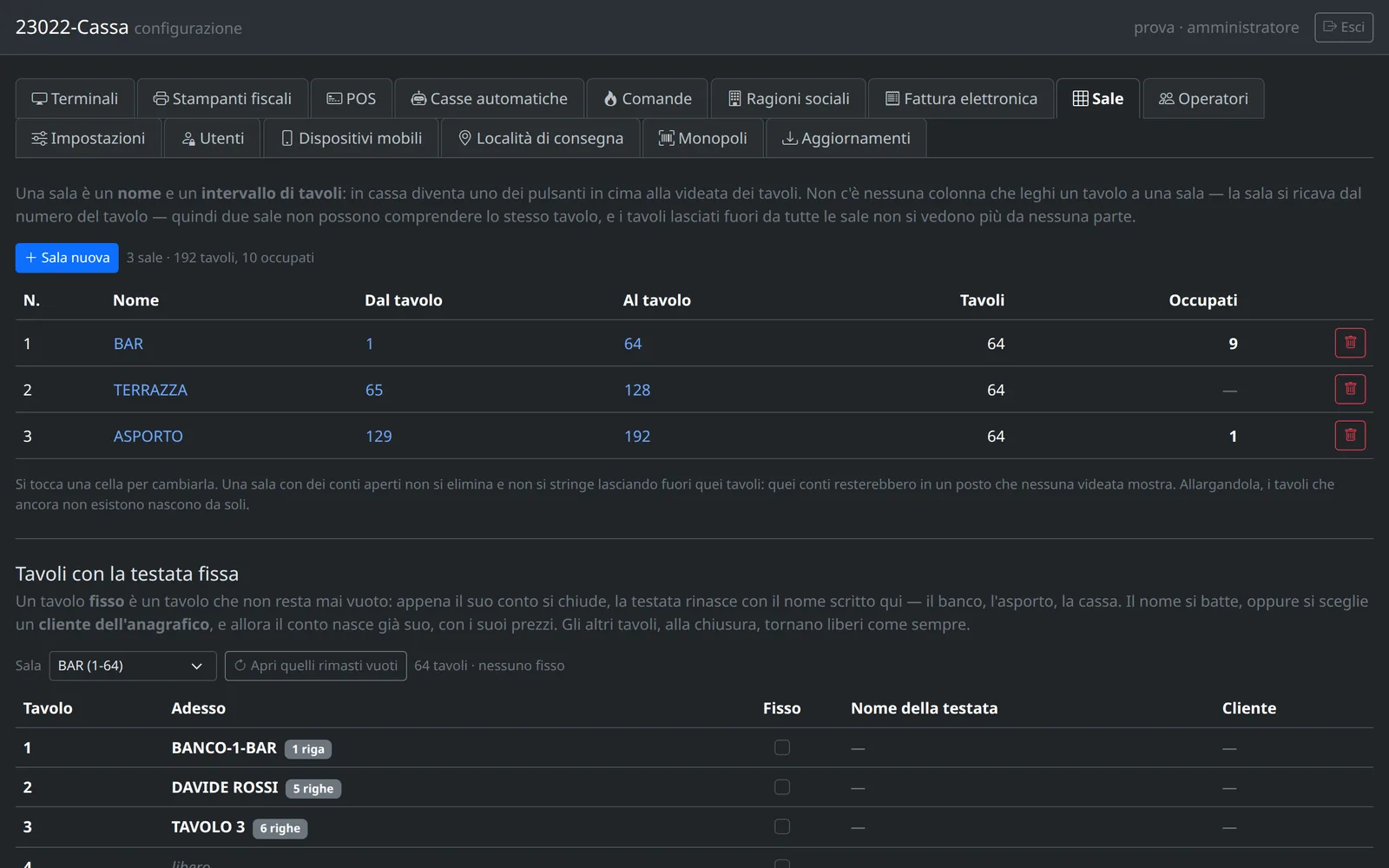Image resolution: width=1389 pixels, height=868 pixels.
Task: Edit the TERRAZZA room name cell
Action: coord(150,390)
